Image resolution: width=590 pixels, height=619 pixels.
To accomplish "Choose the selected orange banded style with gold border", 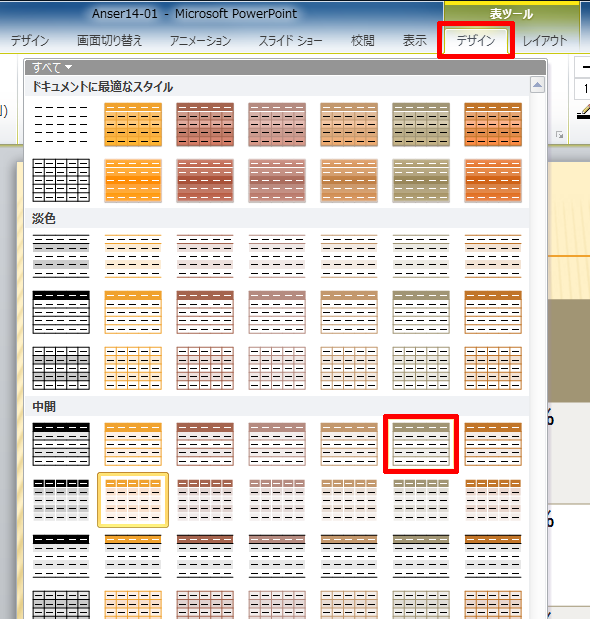I will [133, 500].
